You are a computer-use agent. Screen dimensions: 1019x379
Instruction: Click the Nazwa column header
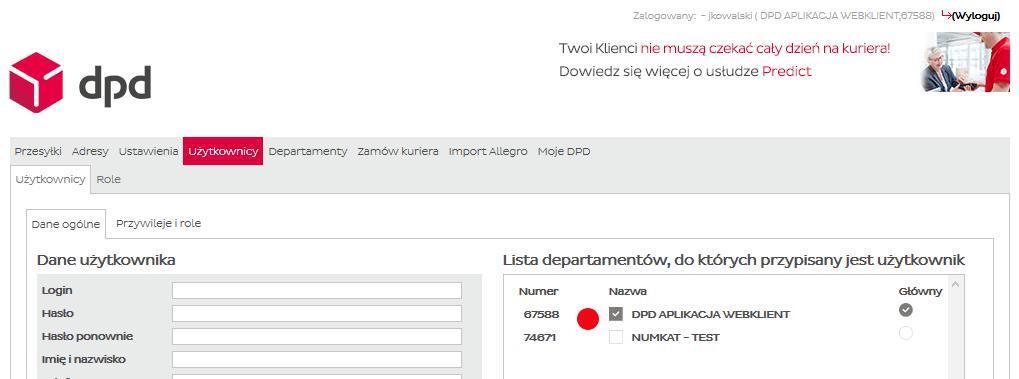[x=627, y=291]
